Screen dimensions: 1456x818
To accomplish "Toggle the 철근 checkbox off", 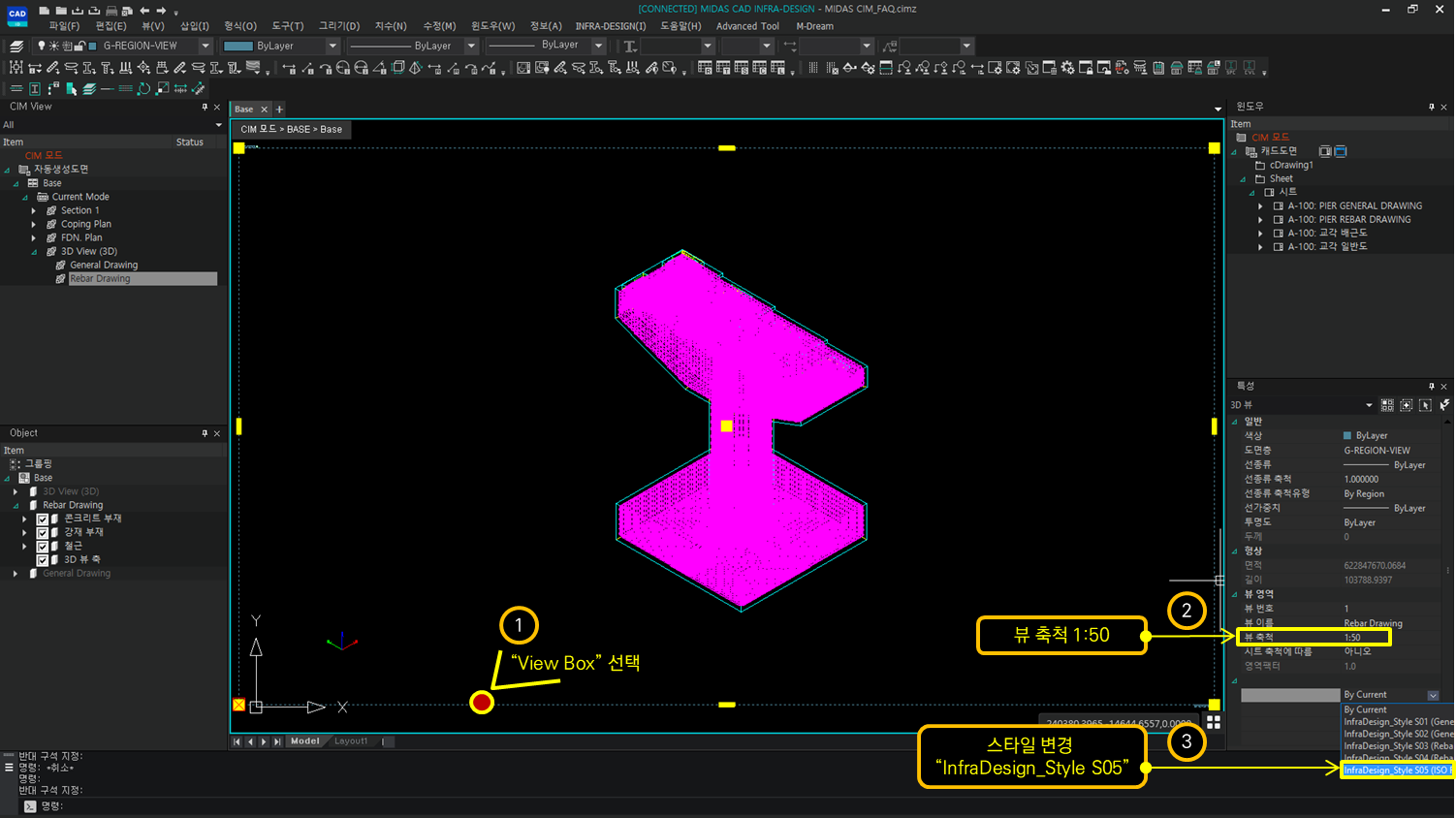I will 43,546.
